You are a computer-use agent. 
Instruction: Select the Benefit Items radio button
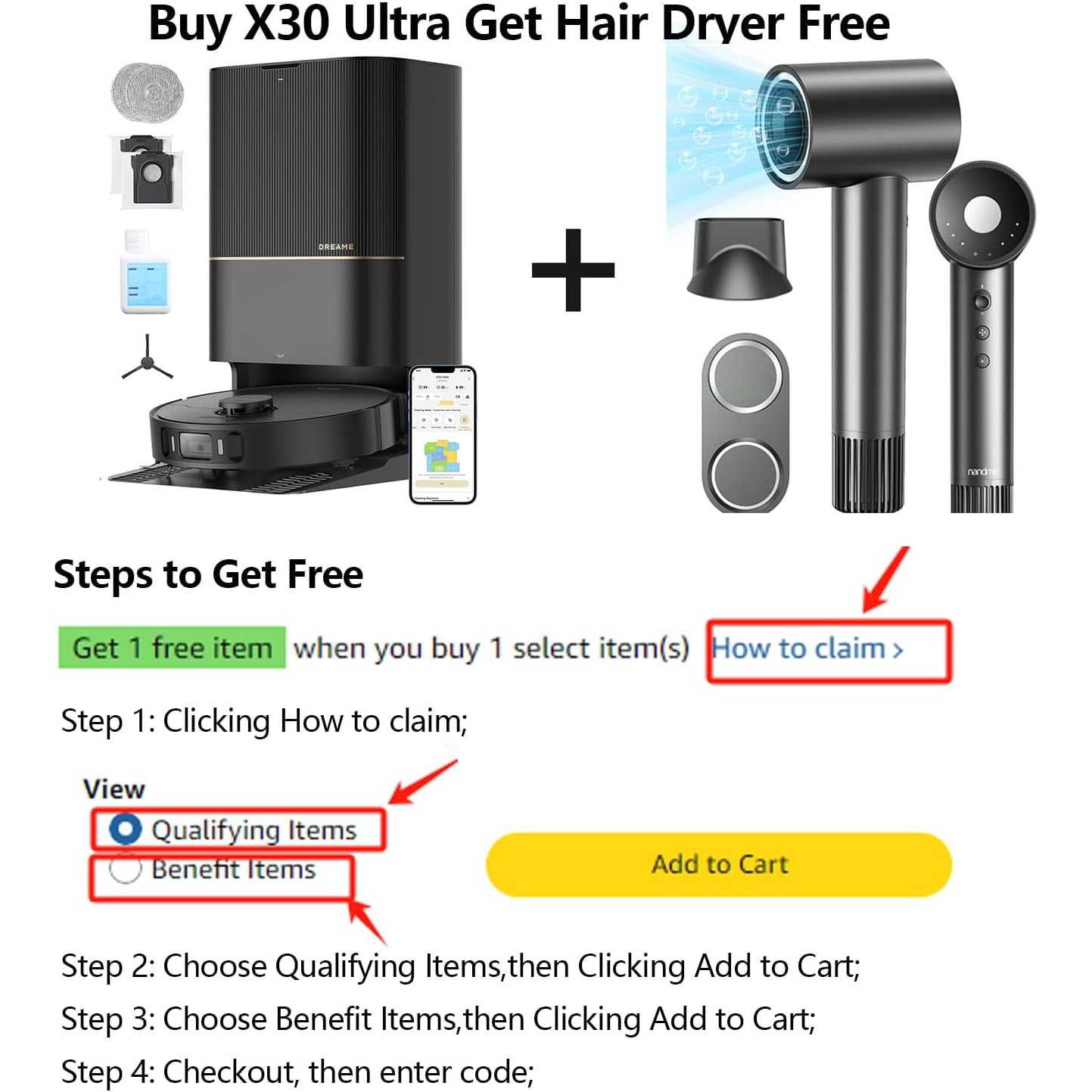click(x=125, y=869)
